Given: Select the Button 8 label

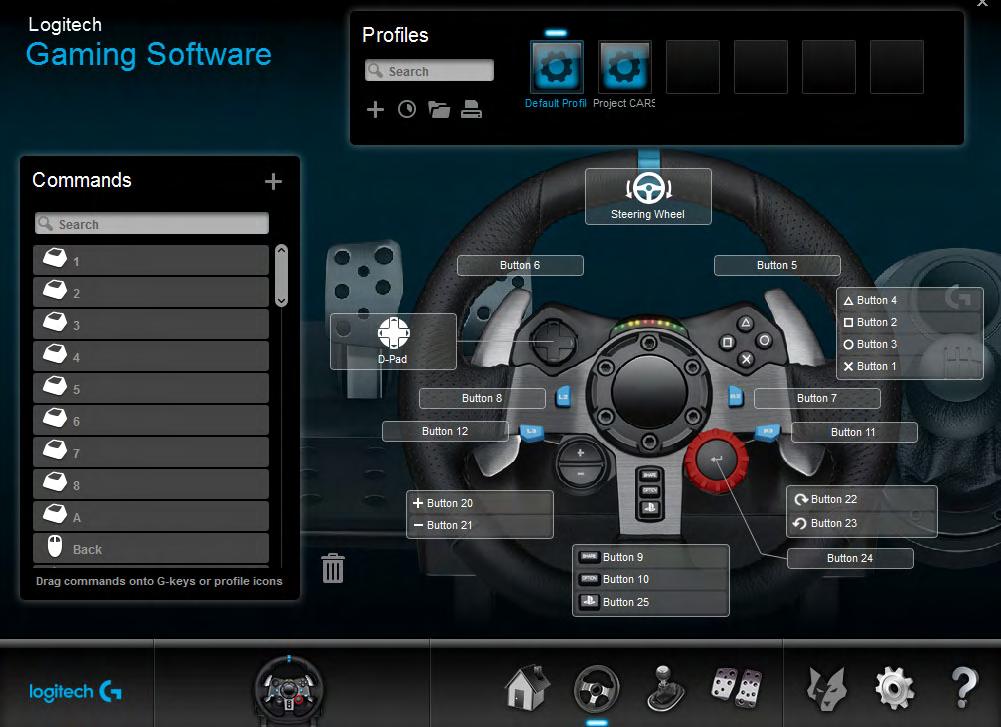Looking at the screenshot, I should pos(482,398).
